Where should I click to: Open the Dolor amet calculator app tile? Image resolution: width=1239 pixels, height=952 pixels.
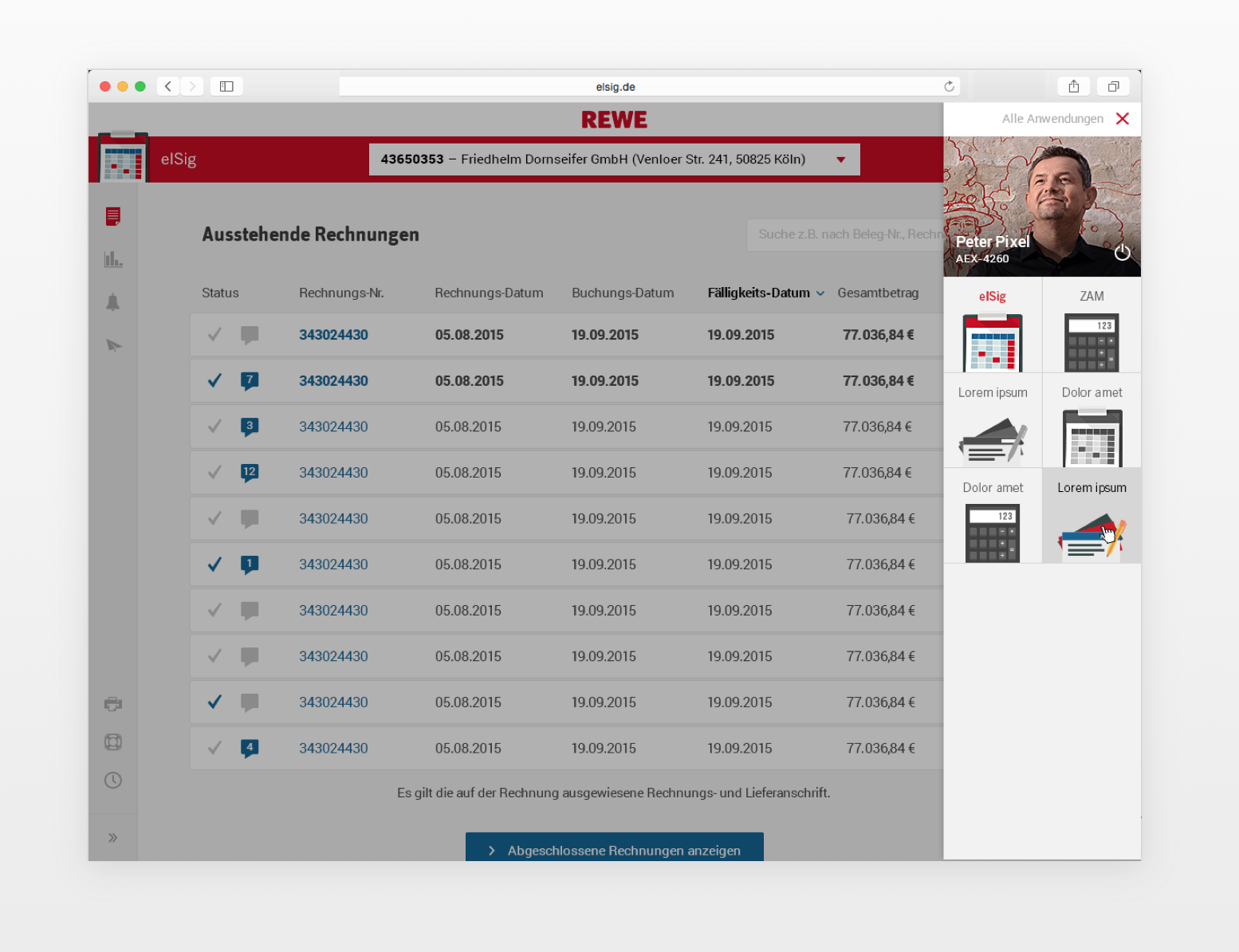pyautogui.click(x=993, y=516)
